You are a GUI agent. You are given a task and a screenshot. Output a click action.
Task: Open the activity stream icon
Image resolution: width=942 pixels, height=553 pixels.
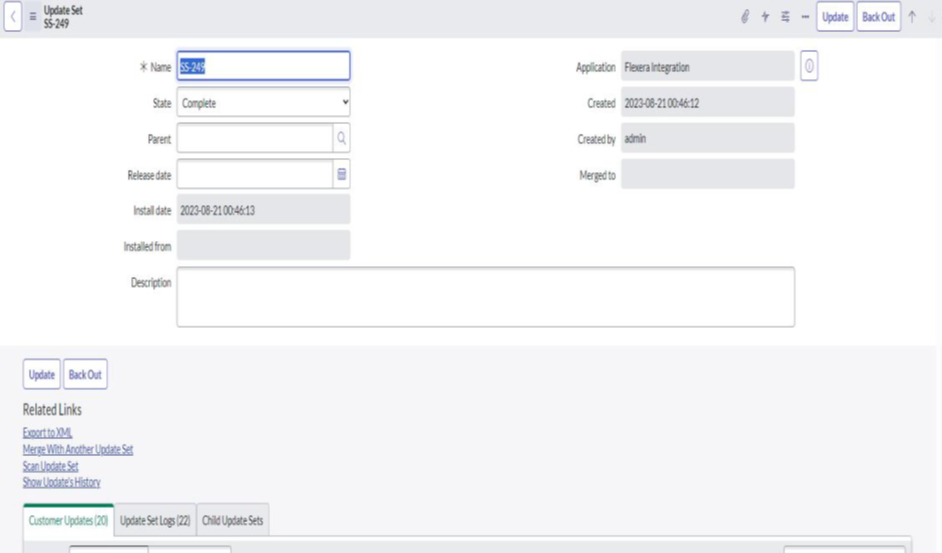tap(765, 17)
